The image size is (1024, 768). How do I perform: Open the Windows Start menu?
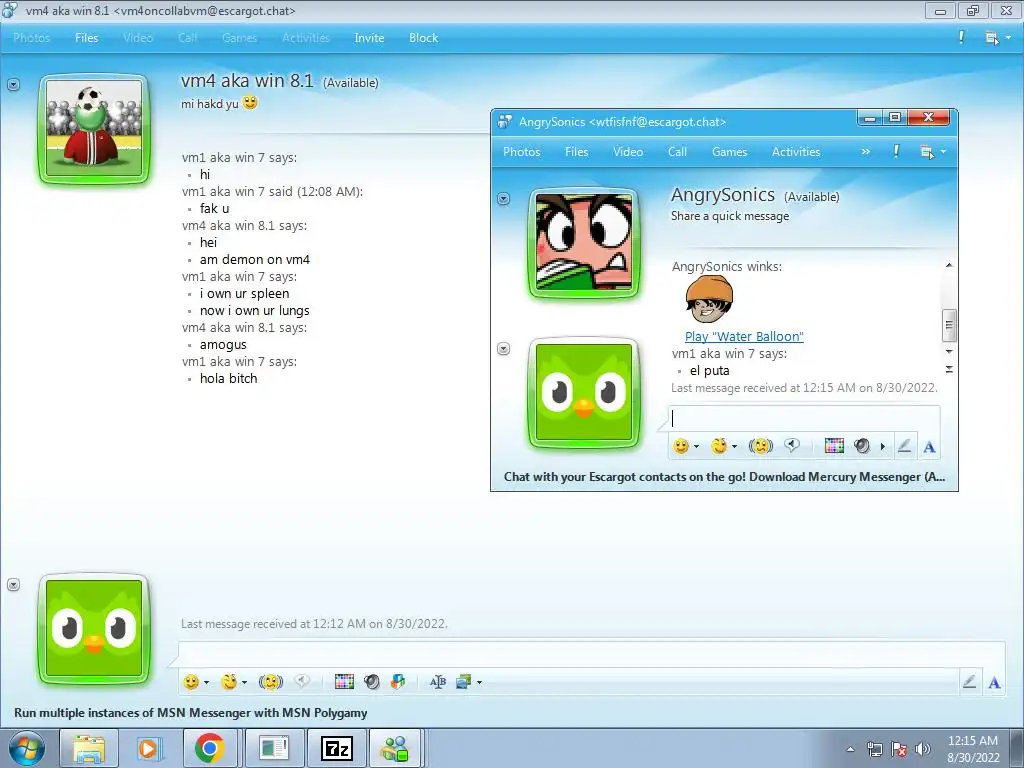point(27,748)
